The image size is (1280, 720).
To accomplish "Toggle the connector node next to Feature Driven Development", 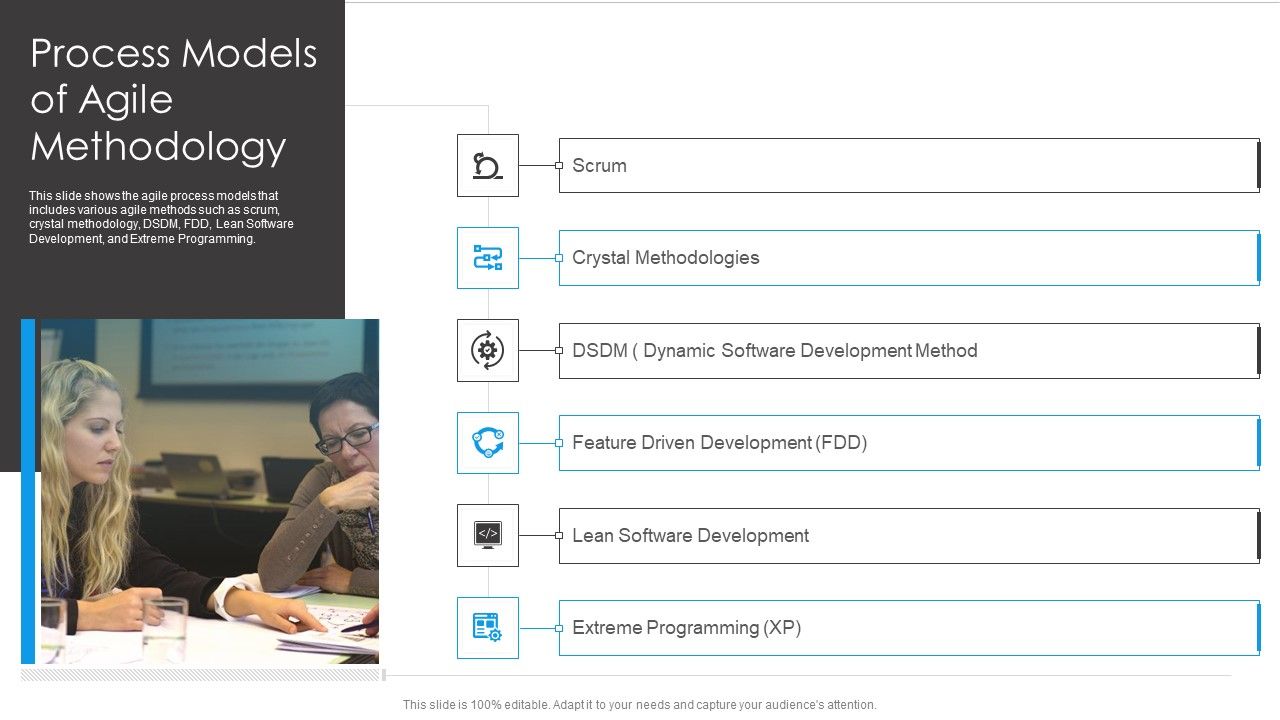I will pos(558,442).
